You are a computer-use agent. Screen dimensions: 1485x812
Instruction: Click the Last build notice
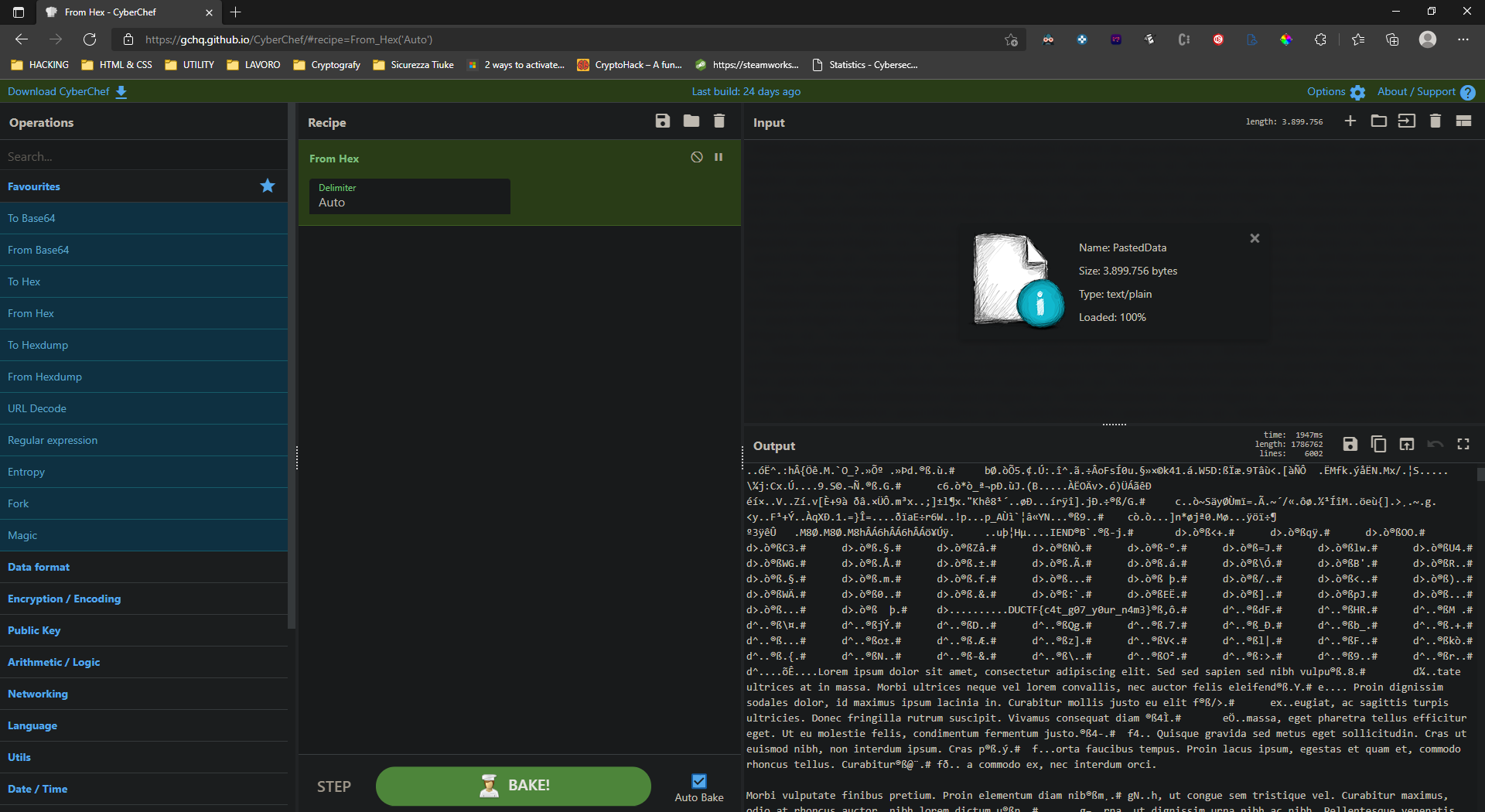(746, 91)
